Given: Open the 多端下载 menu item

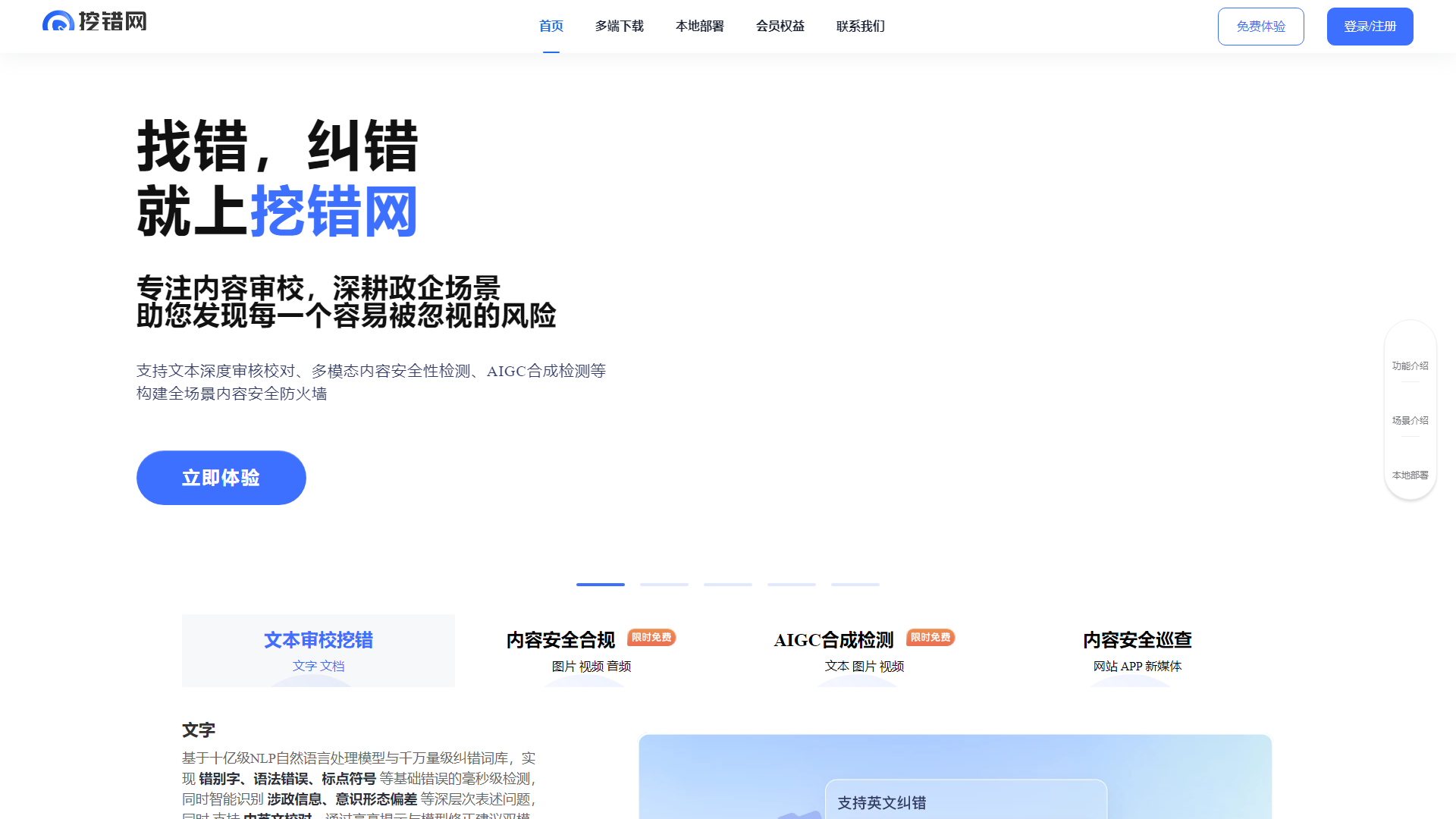Looking at the screenshot, I should tap(620, 26).
